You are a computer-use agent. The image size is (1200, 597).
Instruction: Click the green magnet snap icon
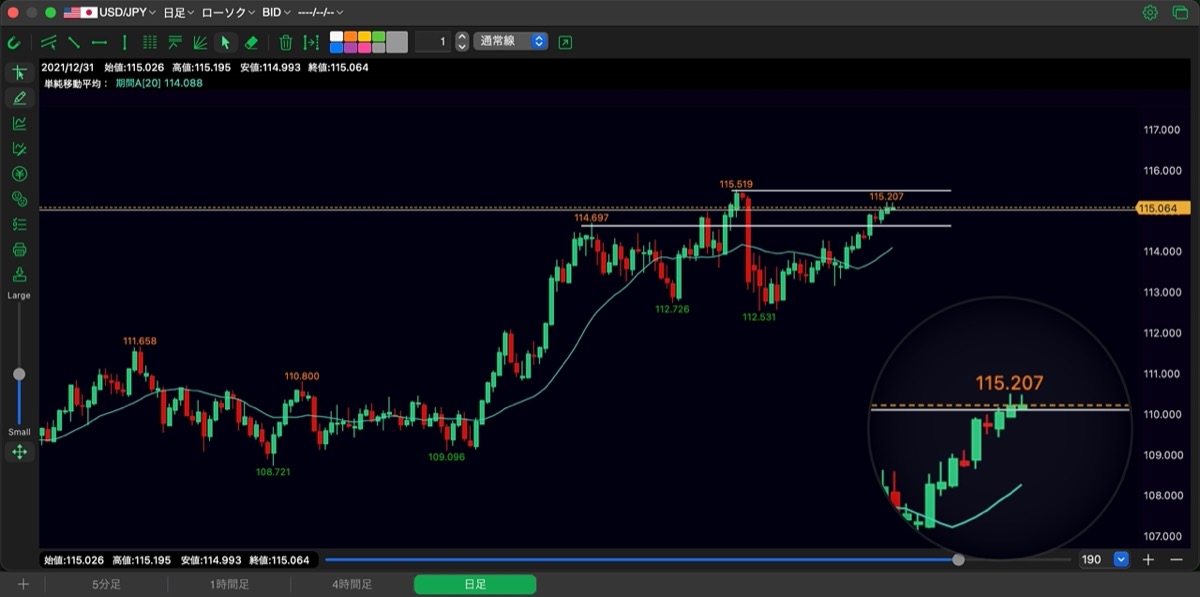tap(14, 42)
